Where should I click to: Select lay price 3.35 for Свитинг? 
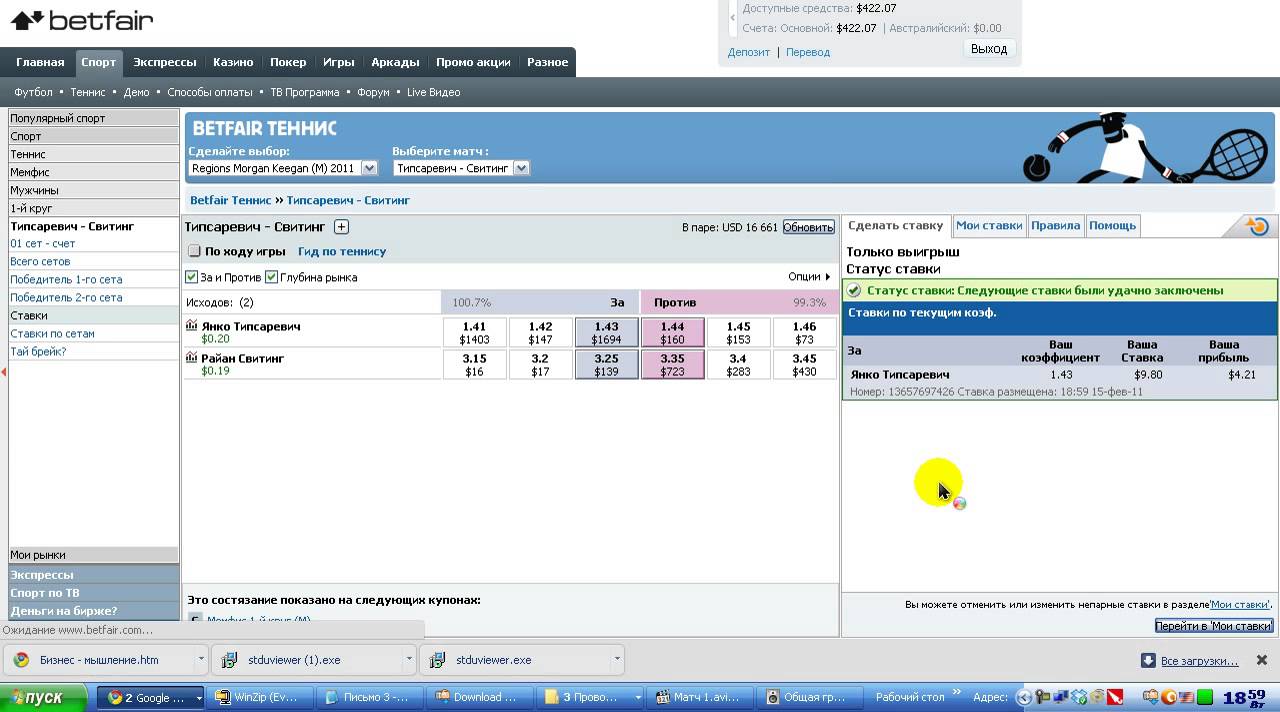[x=672, y=364]
